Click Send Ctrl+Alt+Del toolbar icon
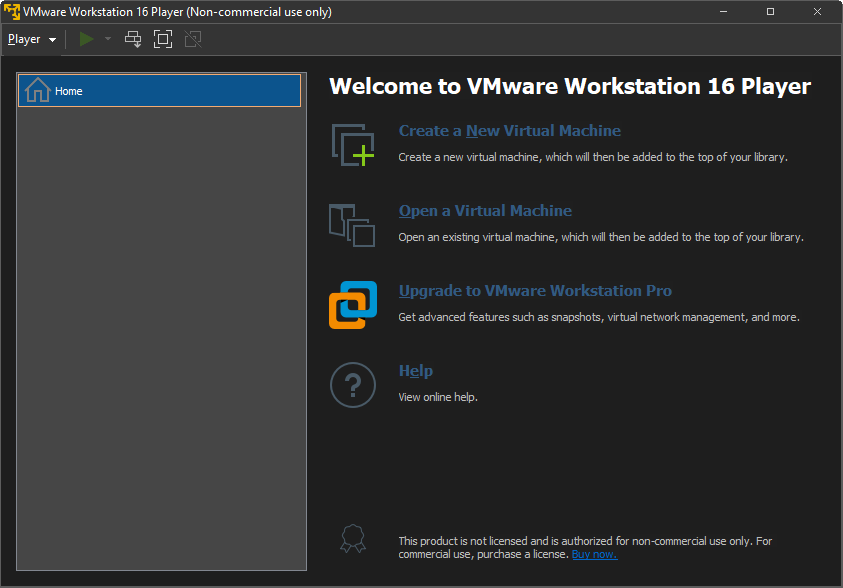The image size is (843, 588). tap(133, 39)
